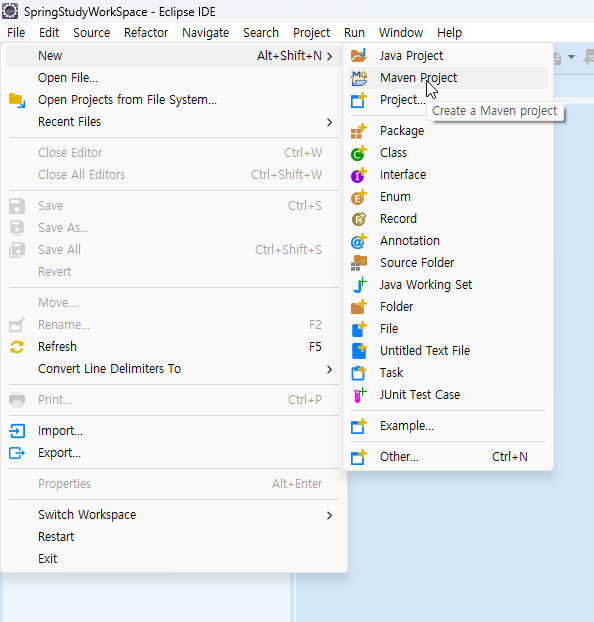Image resolution: width=594 pixels, height=622 pixels.
Task: Choose Untitled Text File label
Action: (425, 351)
